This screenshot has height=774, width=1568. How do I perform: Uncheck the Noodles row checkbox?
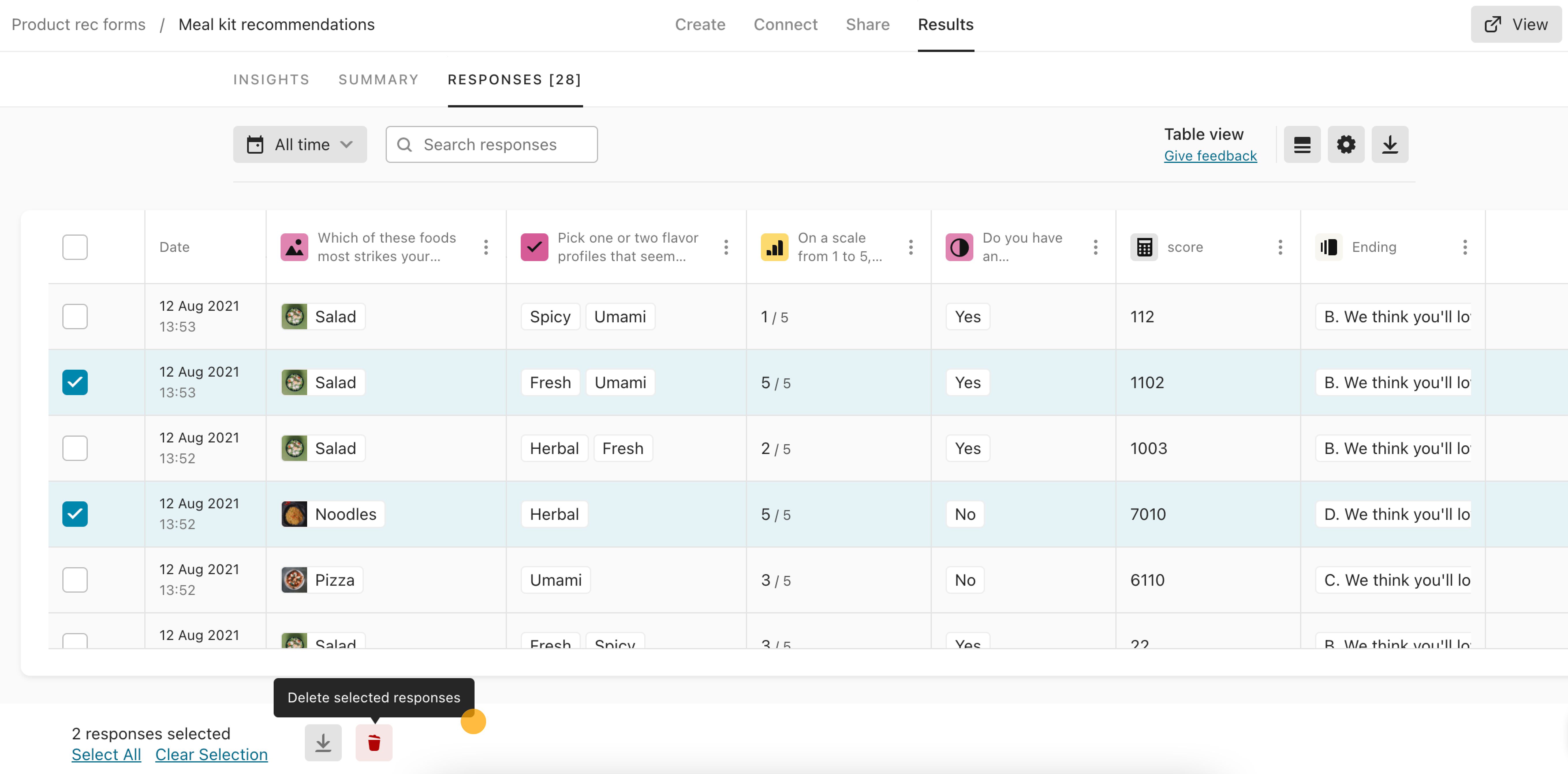(x=75, y=513)
